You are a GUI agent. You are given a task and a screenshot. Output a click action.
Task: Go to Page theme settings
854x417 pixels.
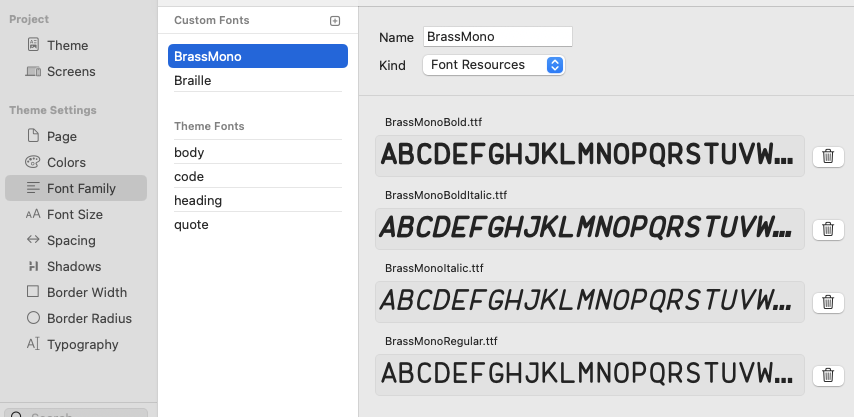pyautogui.click(x=61, y=136)
